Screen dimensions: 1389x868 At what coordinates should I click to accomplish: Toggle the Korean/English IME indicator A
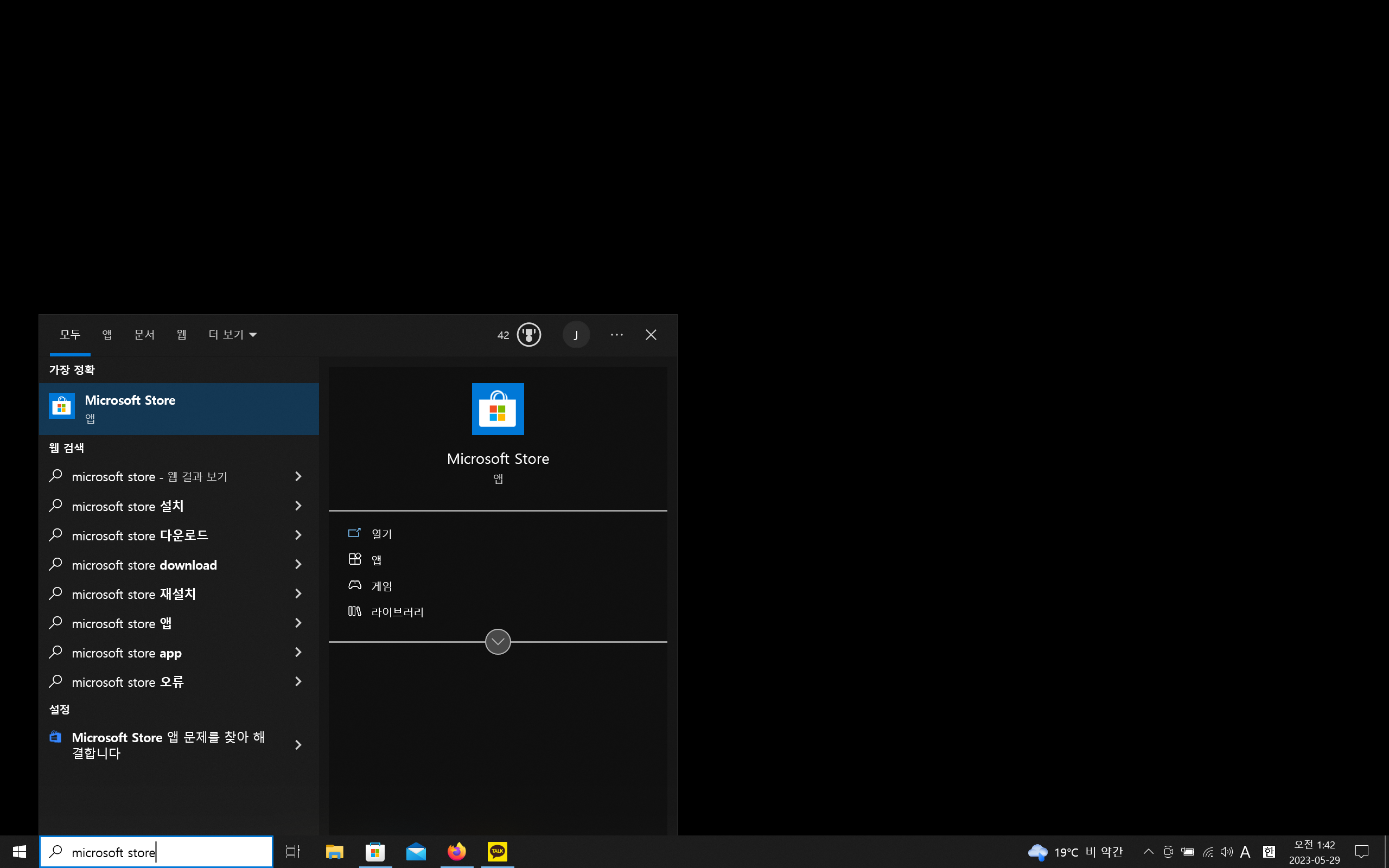[1245, 852]
